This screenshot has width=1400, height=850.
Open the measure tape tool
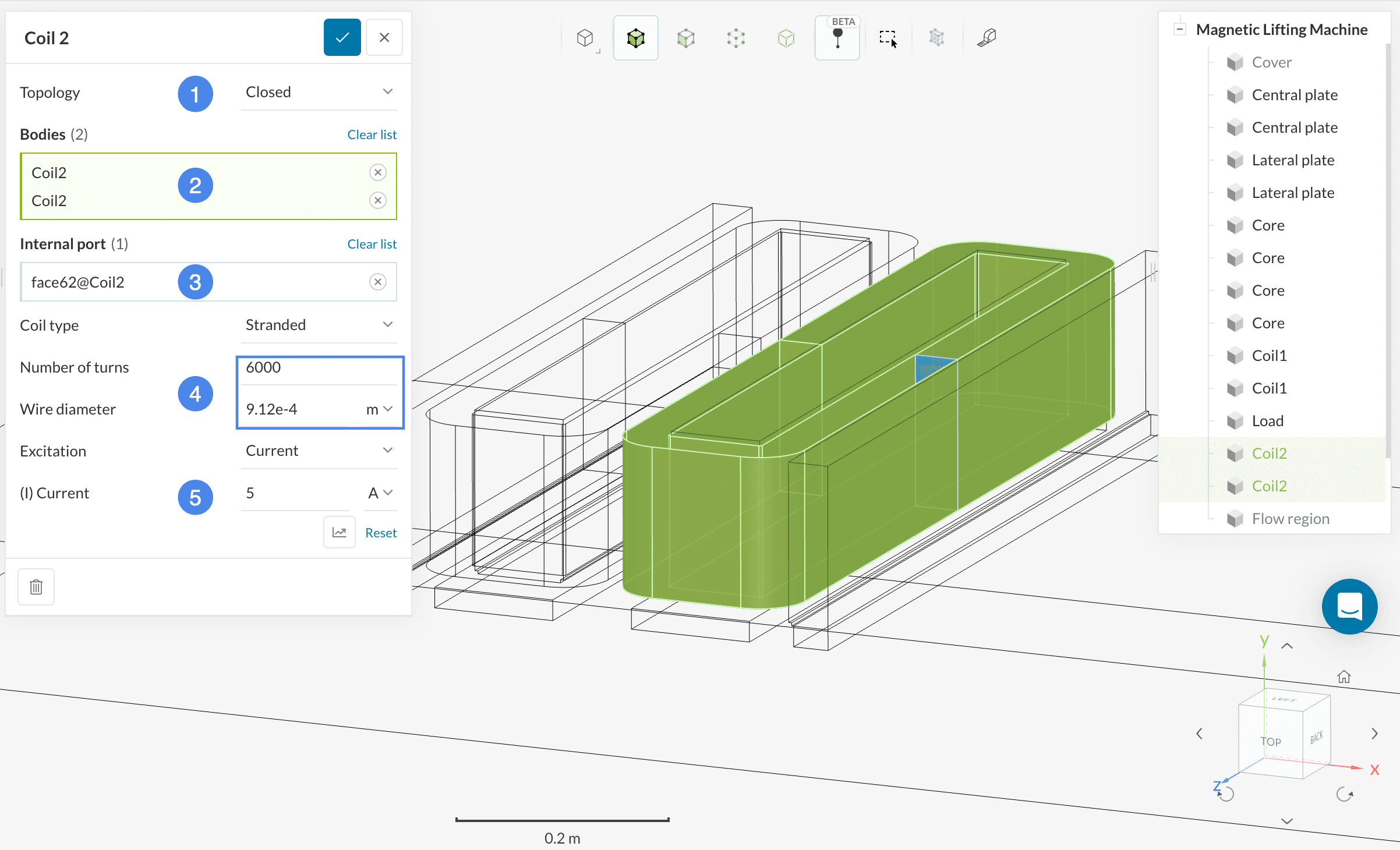pyautogui.click(x=987, y=38)
